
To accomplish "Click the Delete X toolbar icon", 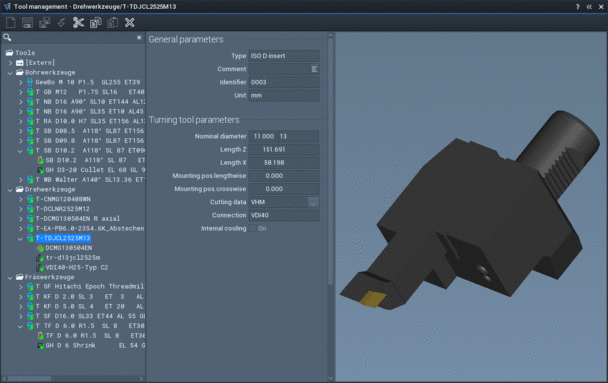I will [x=130, y=23].
